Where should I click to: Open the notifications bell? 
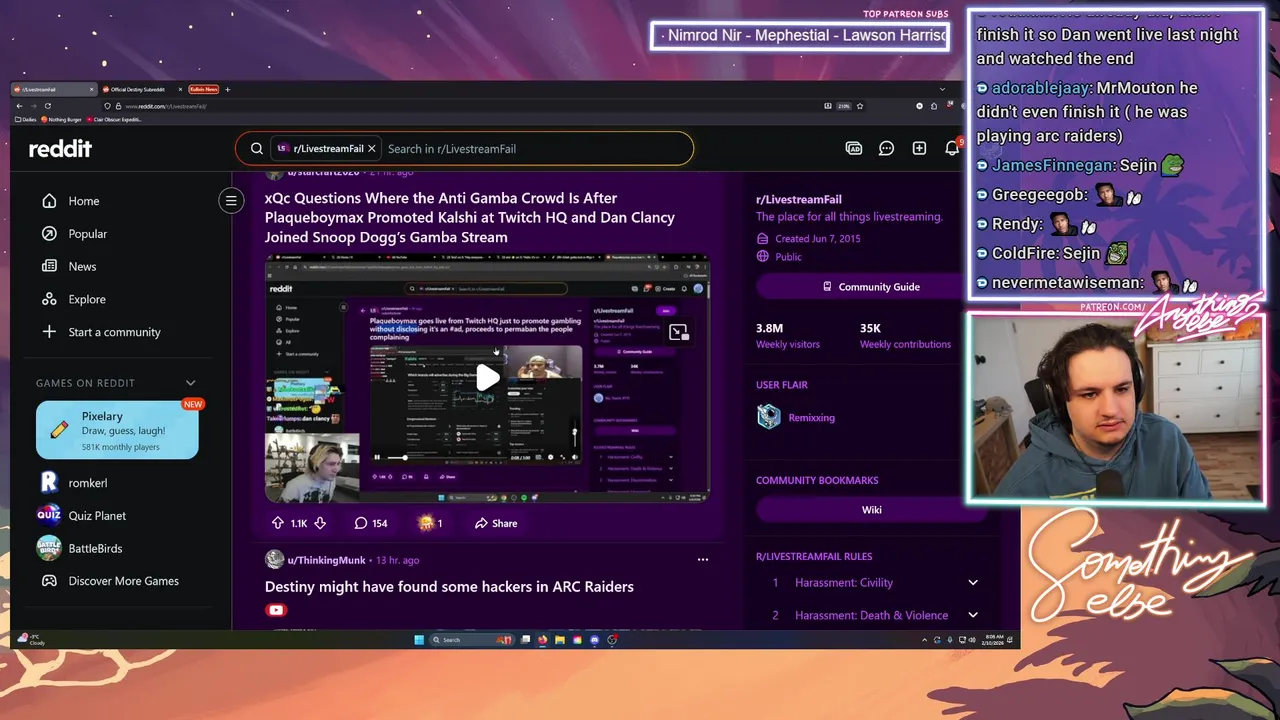[952, 148]
